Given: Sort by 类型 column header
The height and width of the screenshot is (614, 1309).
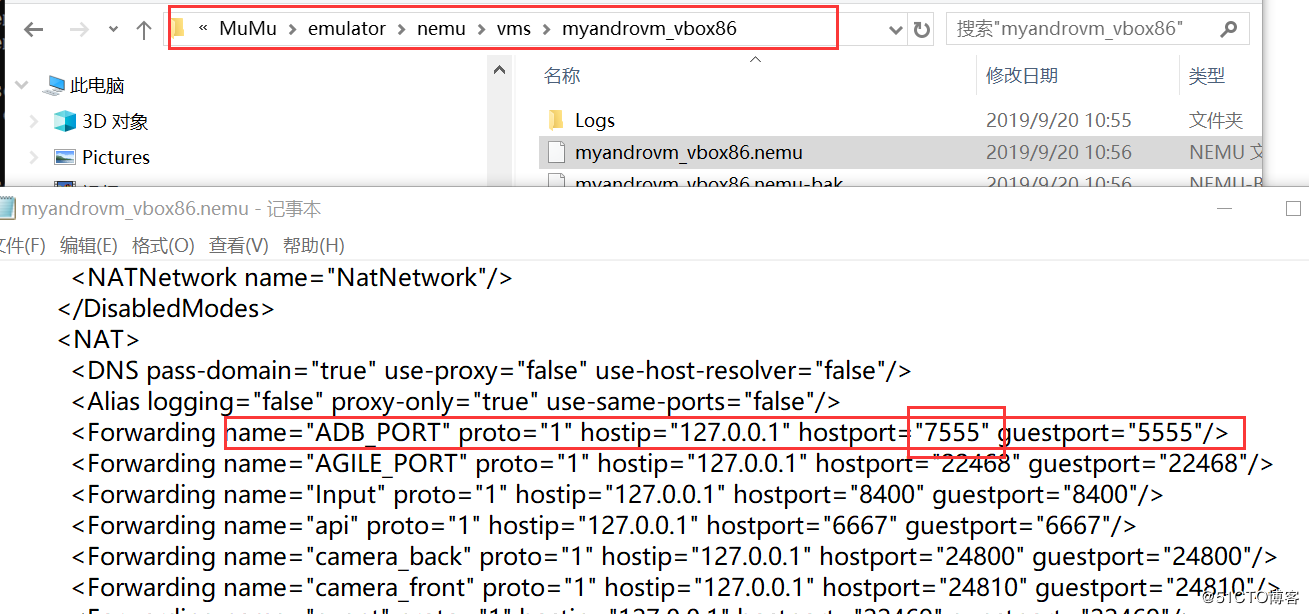Looking at the screenshot, I should pyautogui.click(x=1207, y=76).
